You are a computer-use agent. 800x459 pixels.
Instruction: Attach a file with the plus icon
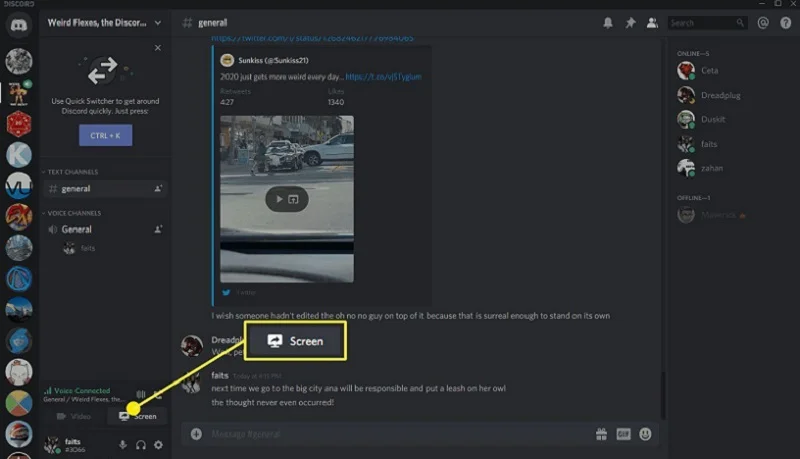[x=196, y=434]
